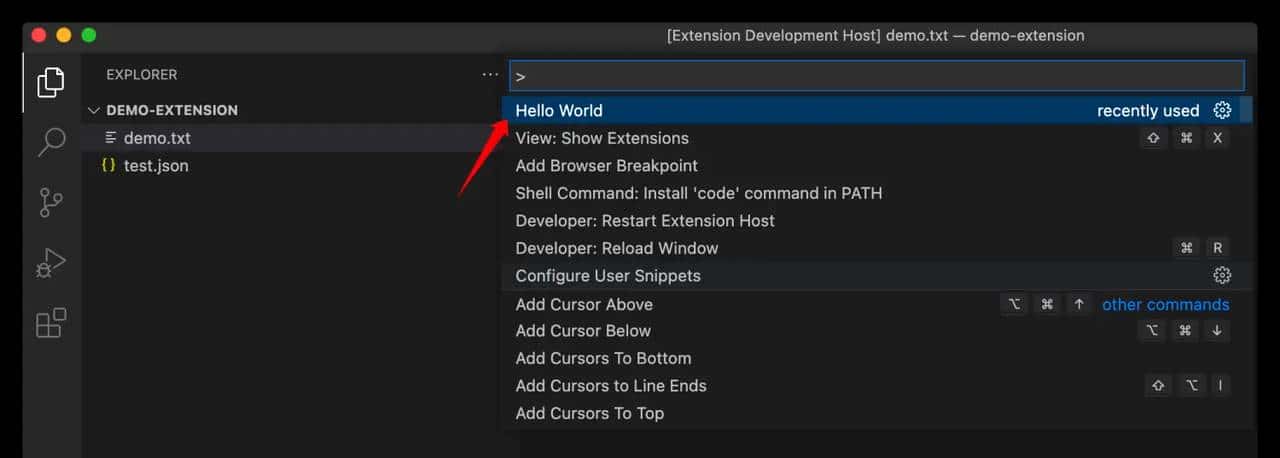Viewport: 1280px width, 458px height.
Task: Select View: Show Extensions command
Action: (602, 138)
